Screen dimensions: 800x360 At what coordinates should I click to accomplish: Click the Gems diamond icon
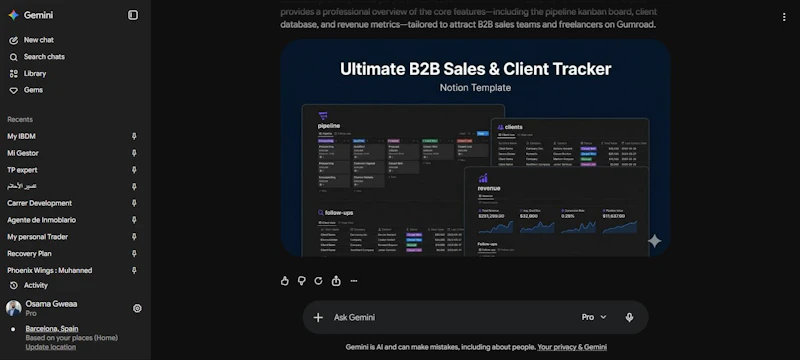click(14, 90)
